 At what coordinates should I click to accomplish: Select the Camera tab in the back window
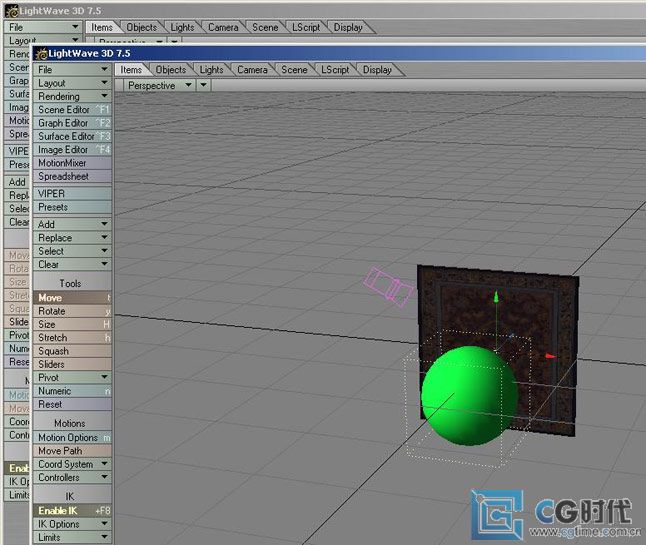click(x=223, y=27)
